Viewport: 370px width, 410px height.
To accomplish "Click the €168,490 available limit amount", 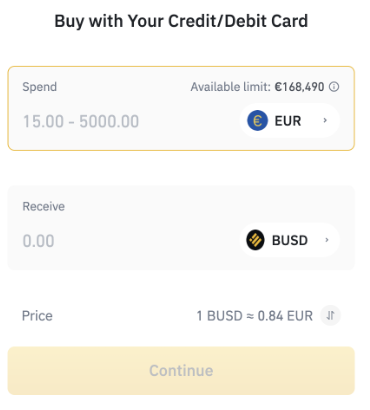I will pyautogui.click(x=299, y=87).
